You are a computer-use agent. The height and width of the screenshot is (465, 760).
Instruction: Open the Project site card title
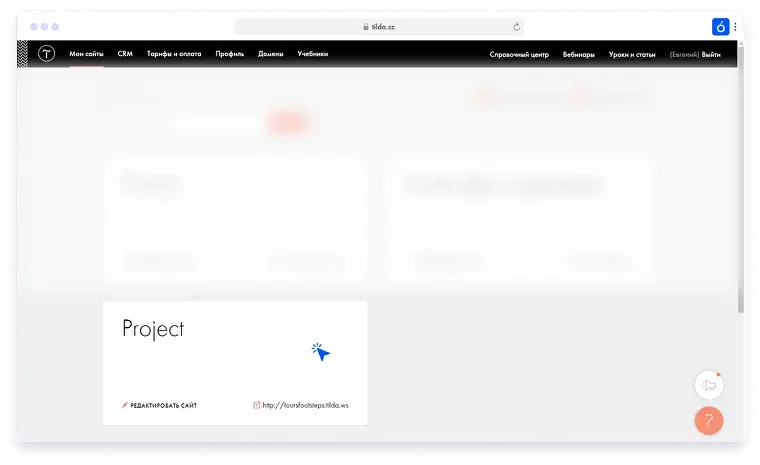pos(153,329)
